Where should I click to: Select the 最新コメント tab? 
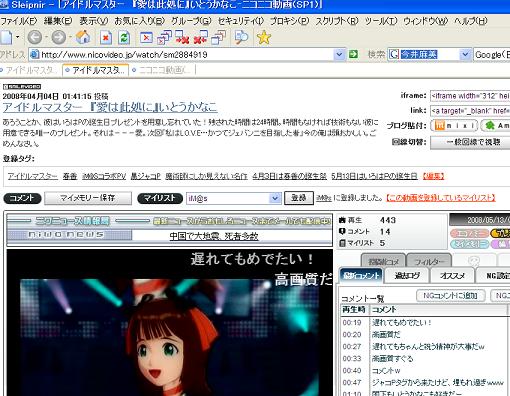[361, 276]
